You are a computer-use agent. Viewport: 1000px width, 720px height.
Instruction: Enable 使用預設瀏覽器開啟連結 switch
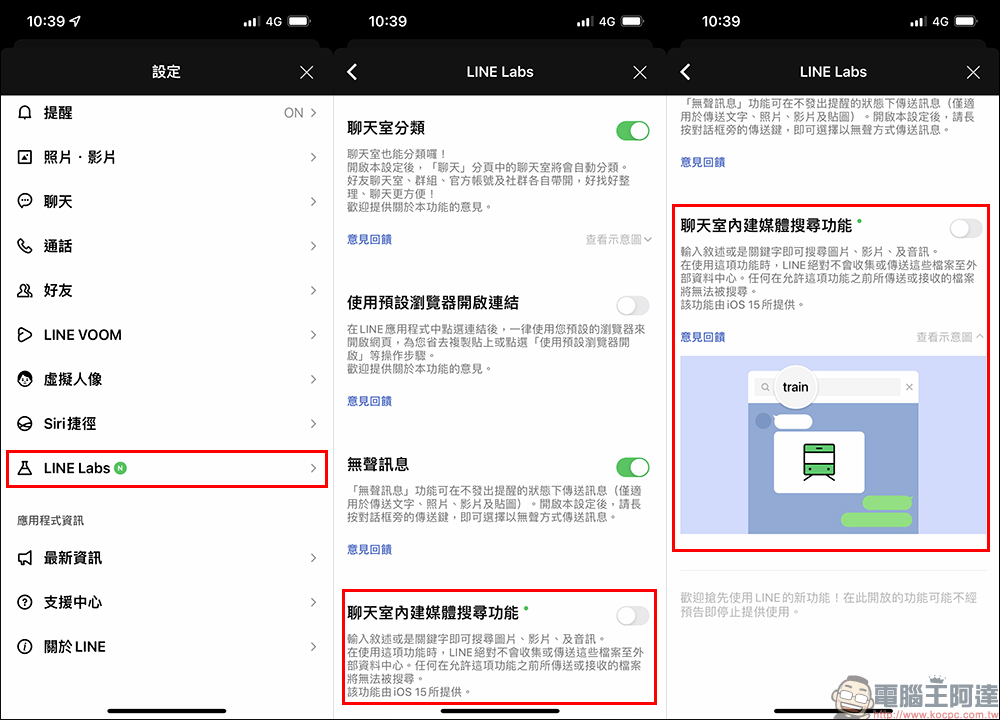coord(632,305)
